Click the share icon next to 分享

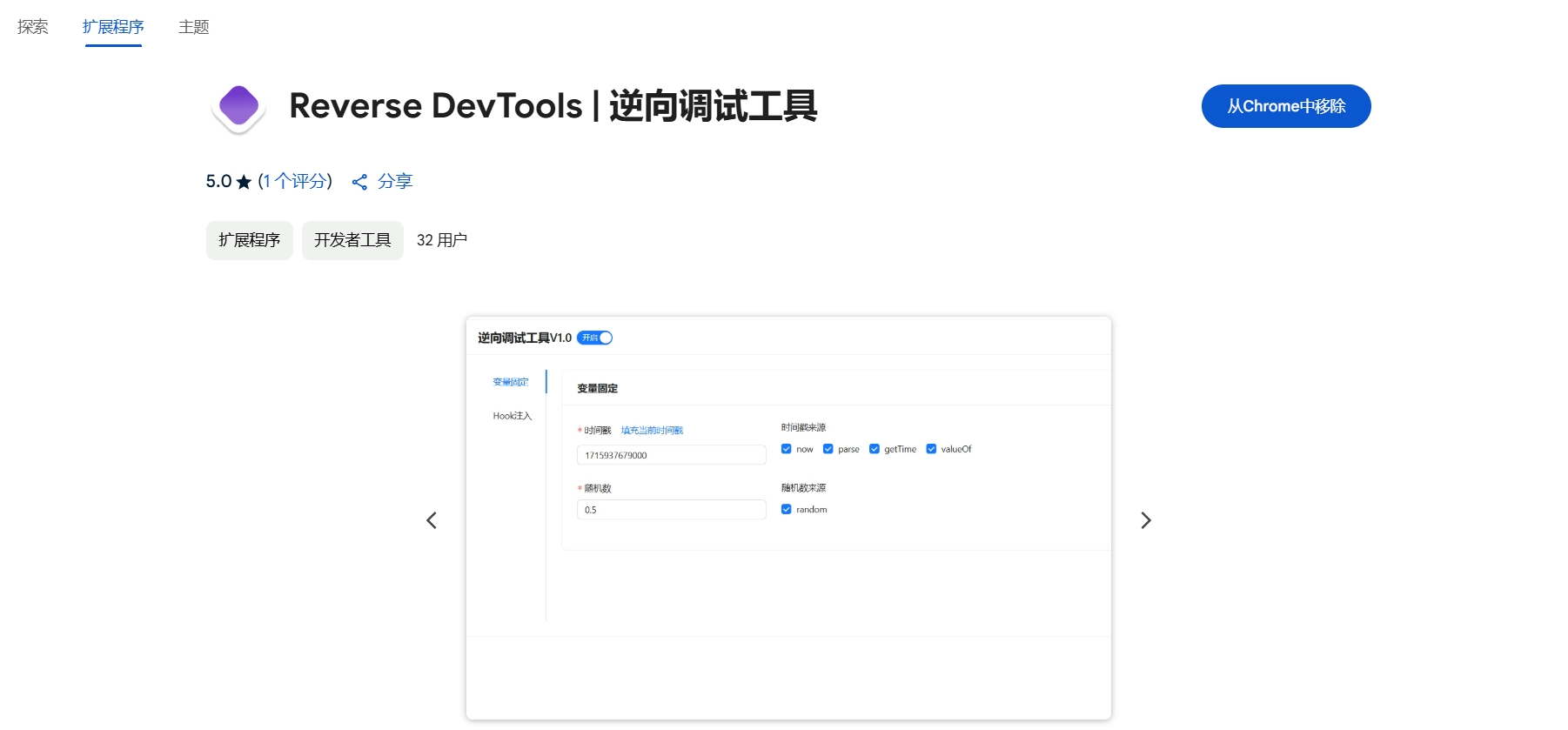[359, 182]
